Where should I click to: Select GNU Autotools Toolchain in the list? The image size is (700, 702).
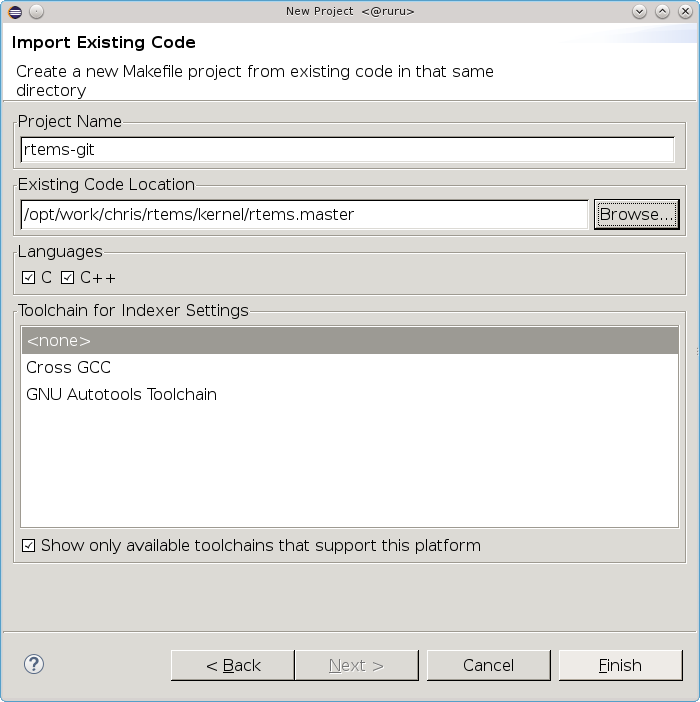click(x=121, y=394)
